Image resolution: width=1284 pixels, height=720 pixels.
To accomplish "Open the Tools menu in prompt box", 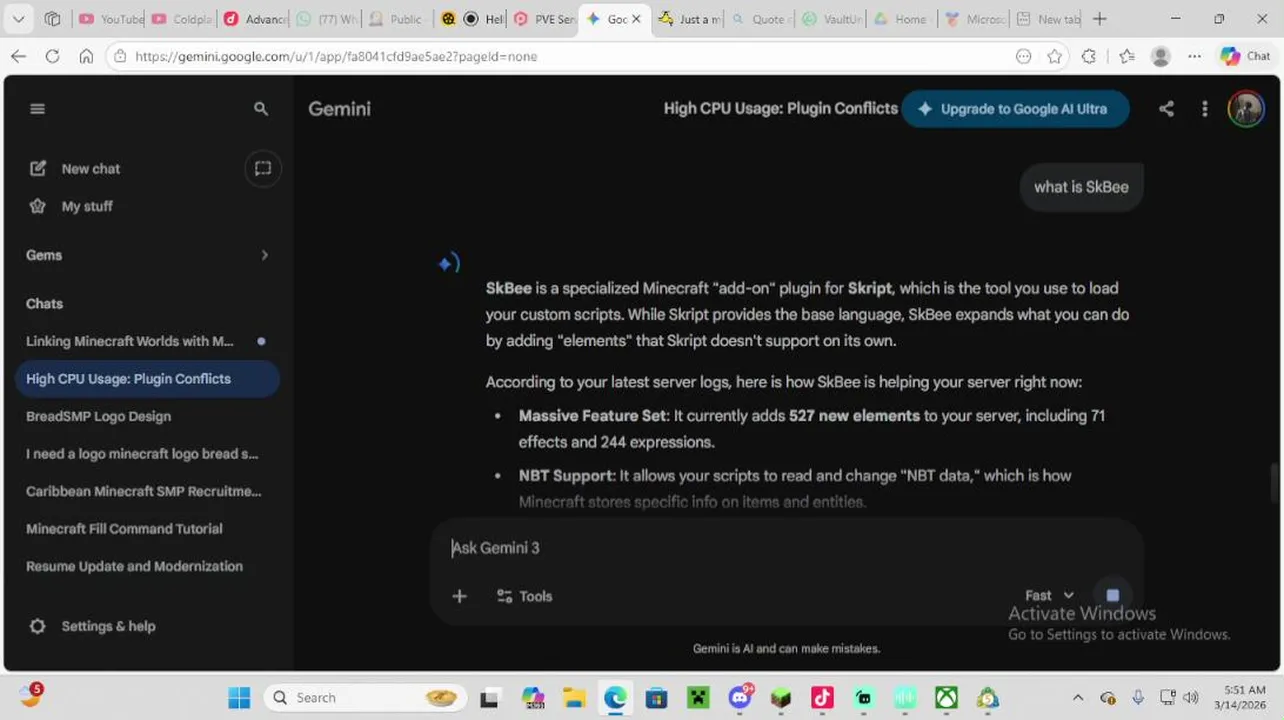I will click(524, 596).
